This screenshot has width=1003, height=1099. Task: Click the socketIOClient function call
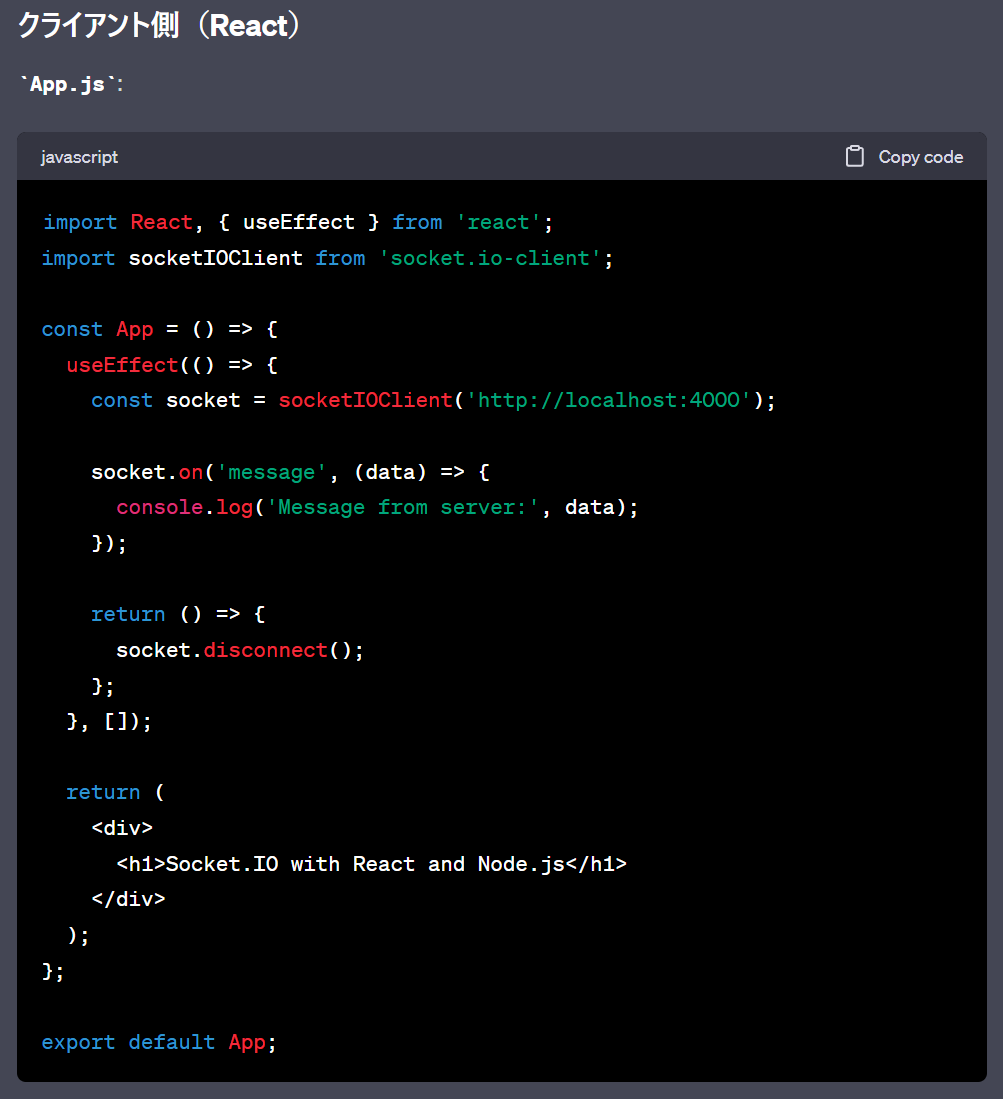click(365, 400)
